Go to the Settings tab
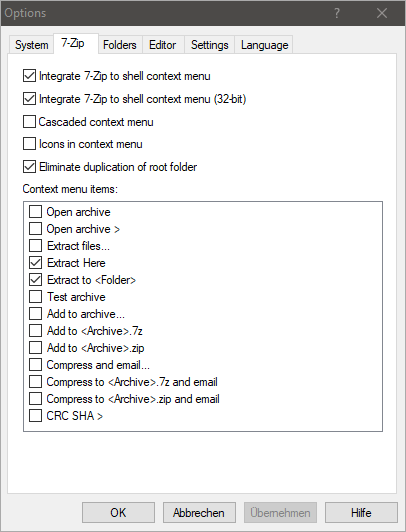This screenshot has height=532, width=406. tap(209, 45)
